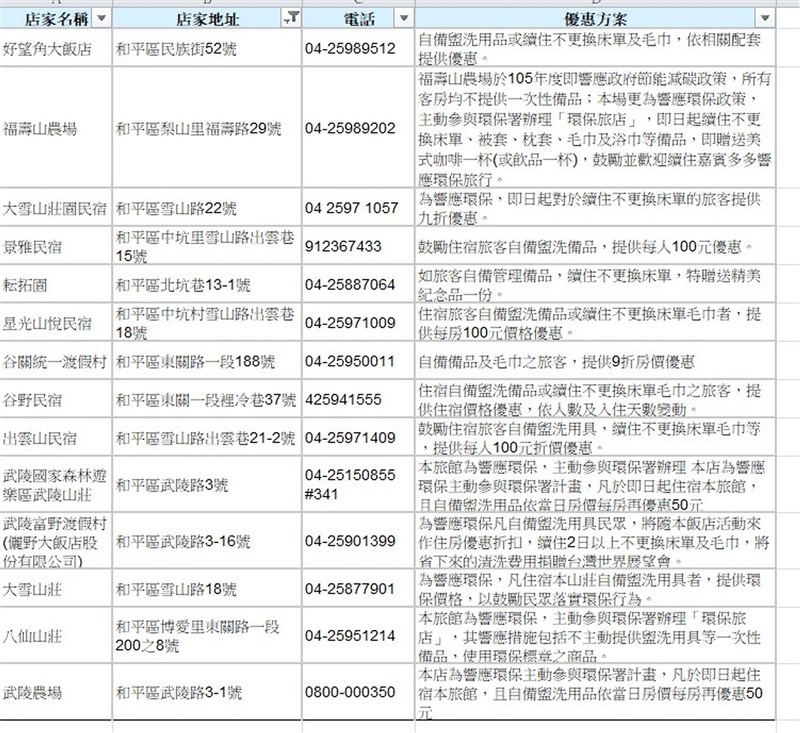Viewport: 800px width, 733px height.
Task: Select 八仙山莊 offer cell mentioning 環保標章
Action: 595,636
